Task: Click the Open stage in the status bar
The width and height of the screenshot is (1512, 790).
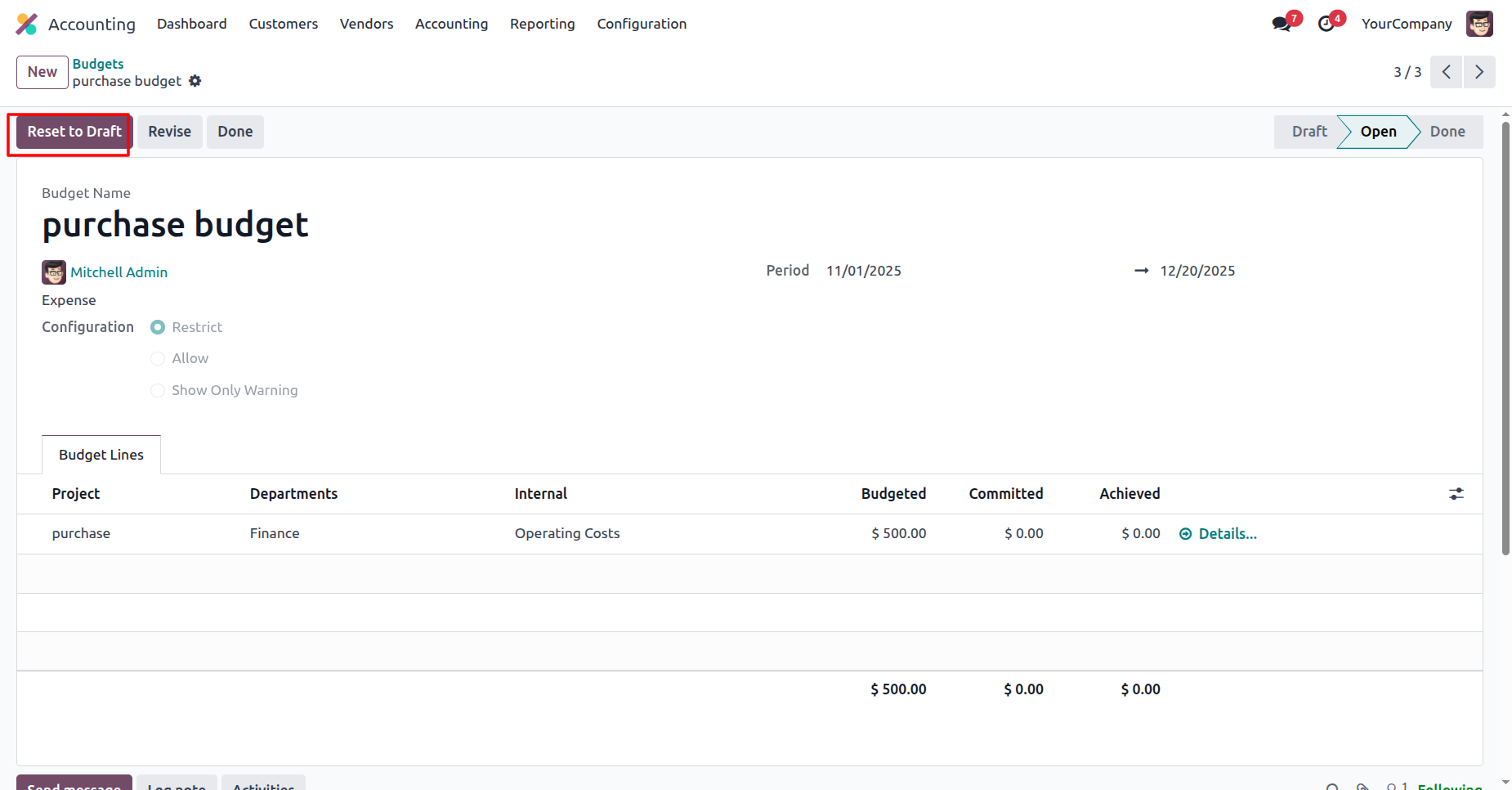Action: click(x=1379, y=132)
